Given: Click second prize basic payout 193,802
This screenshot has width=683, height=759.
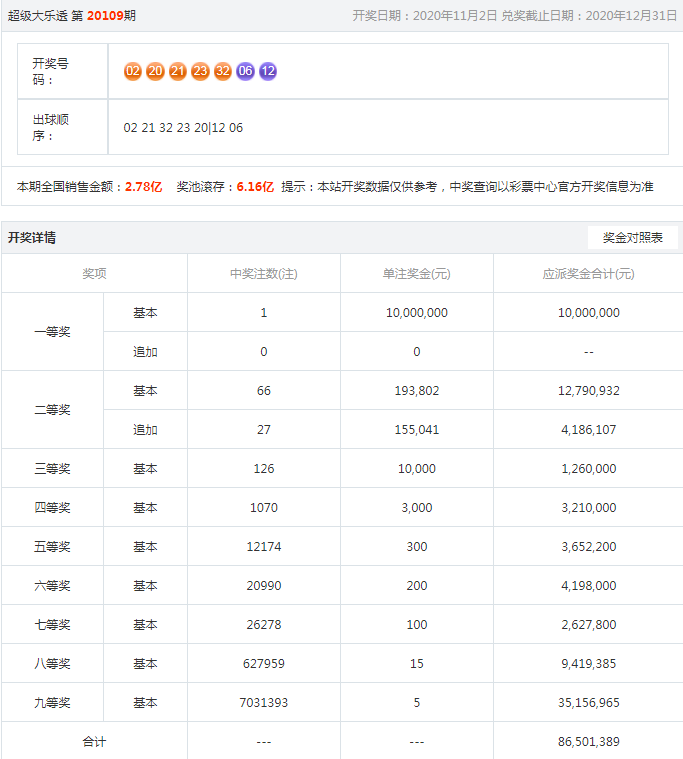Looking at the screenshot, I should pyautogui.click(x=417, y=391).
